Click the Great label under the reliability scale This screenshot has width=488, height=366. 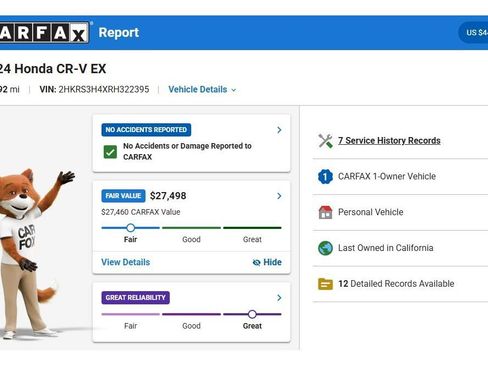(x=252, y=326)
